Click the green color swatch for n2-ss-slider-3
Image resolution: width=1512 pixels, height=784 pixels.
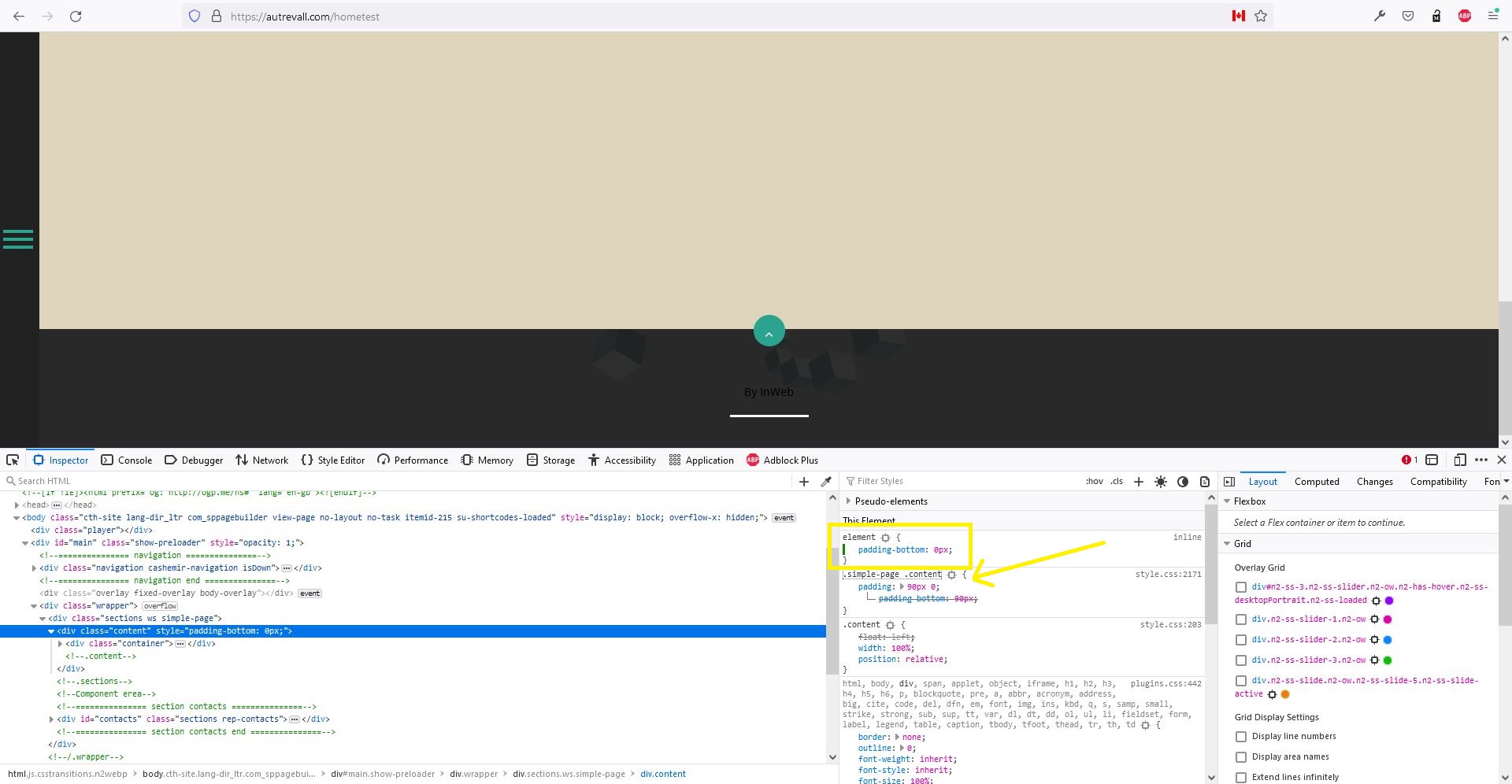(x=1388, y=660)
